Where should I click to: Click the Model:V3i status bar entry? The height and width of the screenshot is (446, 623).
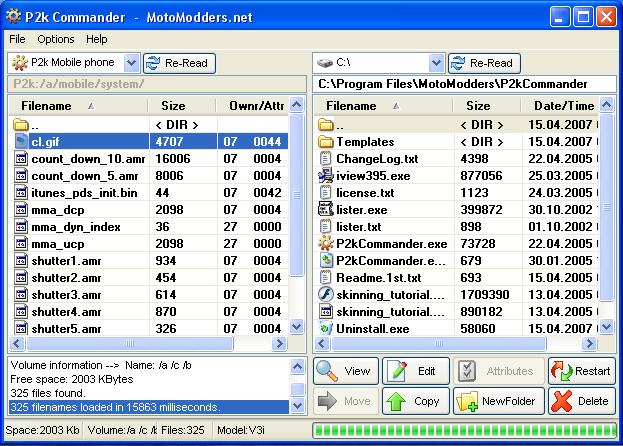click(240, 430)
